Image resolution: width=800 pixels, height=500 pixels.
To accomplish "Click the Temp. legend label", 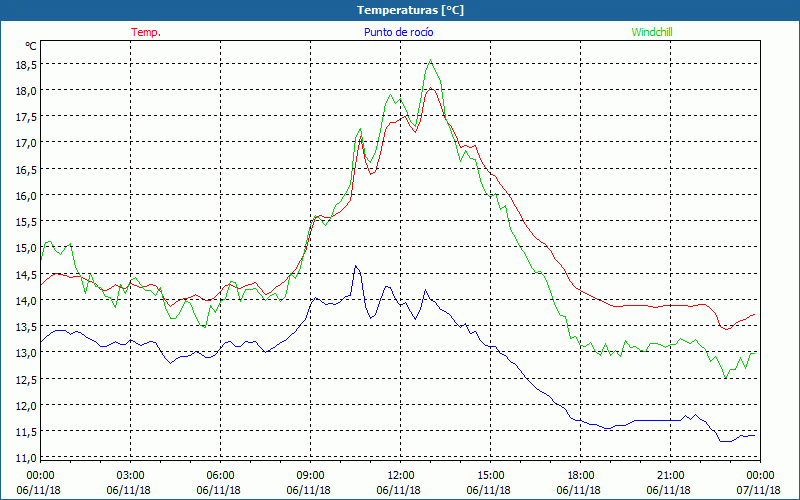I will point(146,32).
